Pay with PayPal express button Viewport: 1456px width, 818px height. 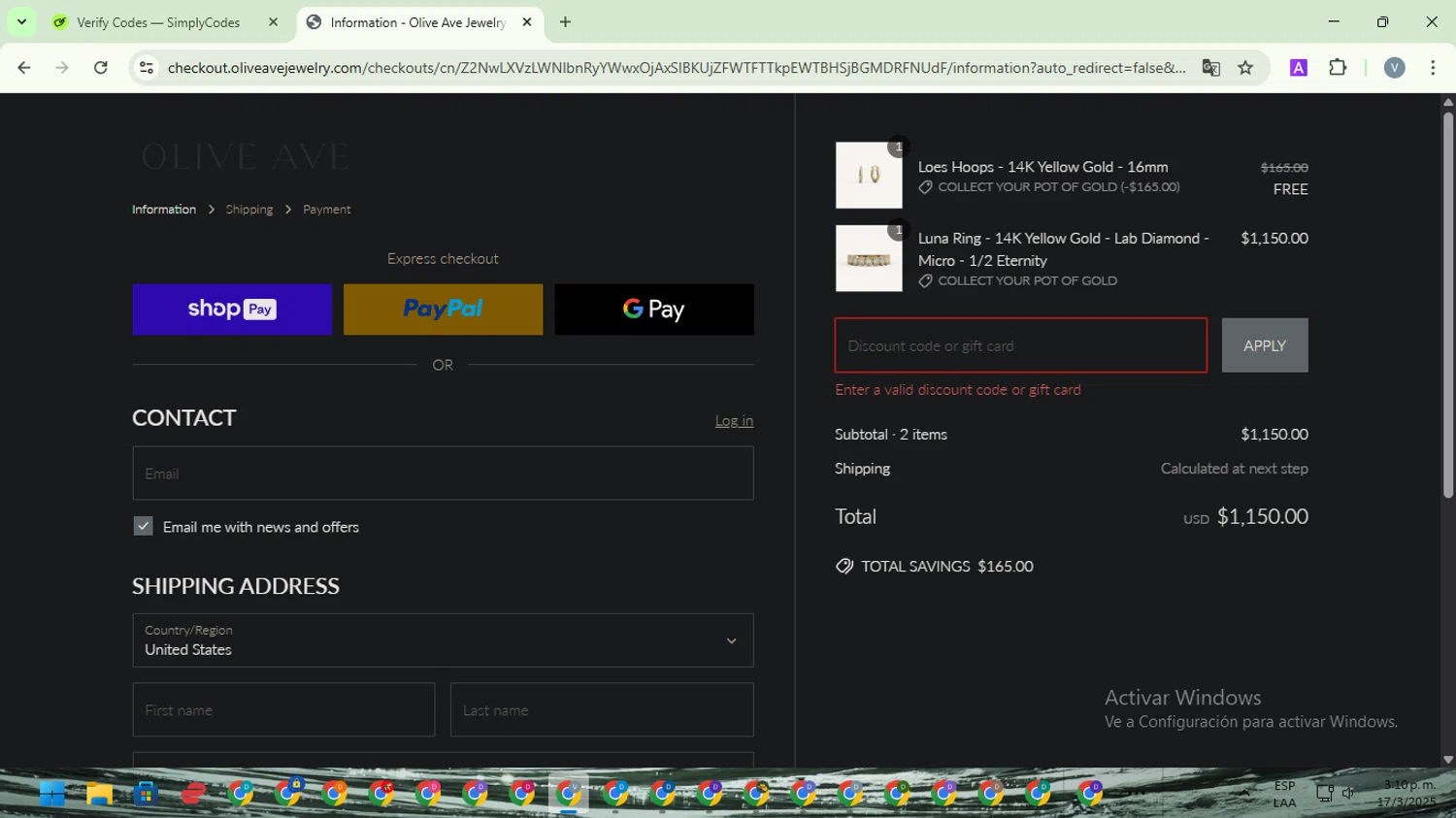point(443,310)
